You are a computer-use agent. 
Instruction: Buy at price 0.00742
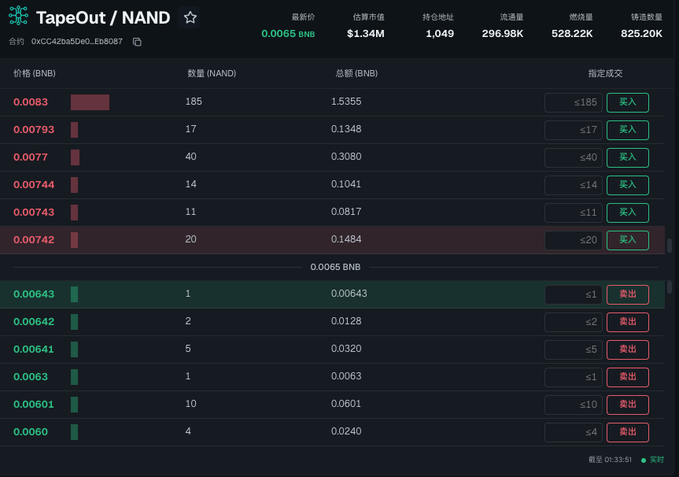point(627,240)
